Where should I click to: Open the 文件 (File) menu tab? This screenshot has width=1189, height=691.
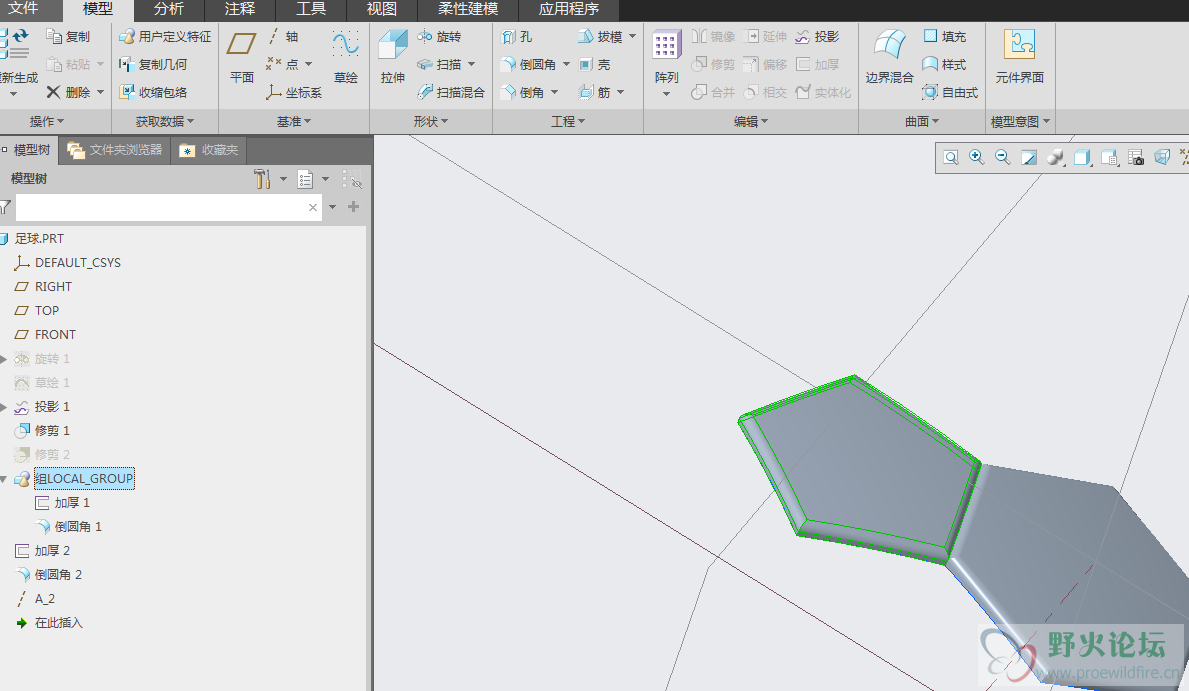pyautogui.click(x=23, y=9)
